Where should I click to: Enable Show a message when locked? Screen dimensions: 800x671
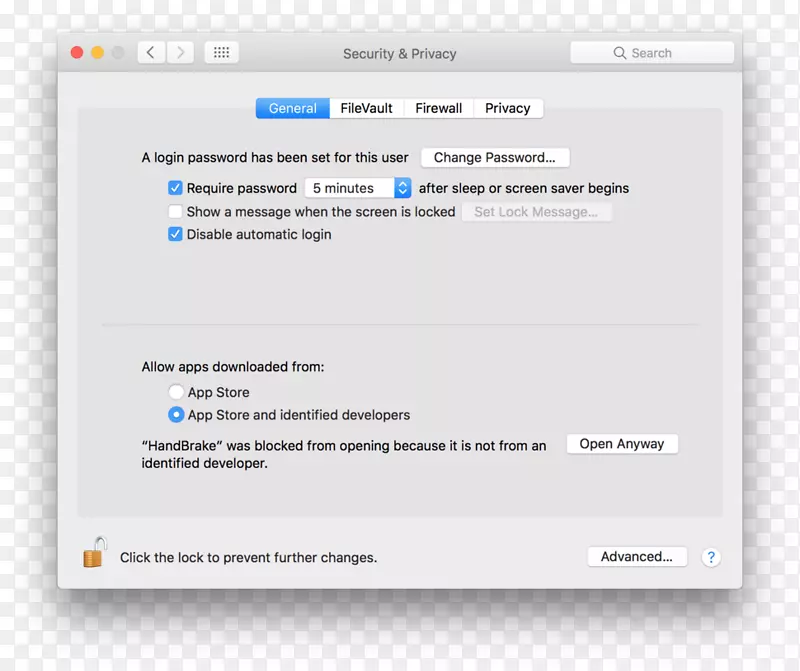175,212
